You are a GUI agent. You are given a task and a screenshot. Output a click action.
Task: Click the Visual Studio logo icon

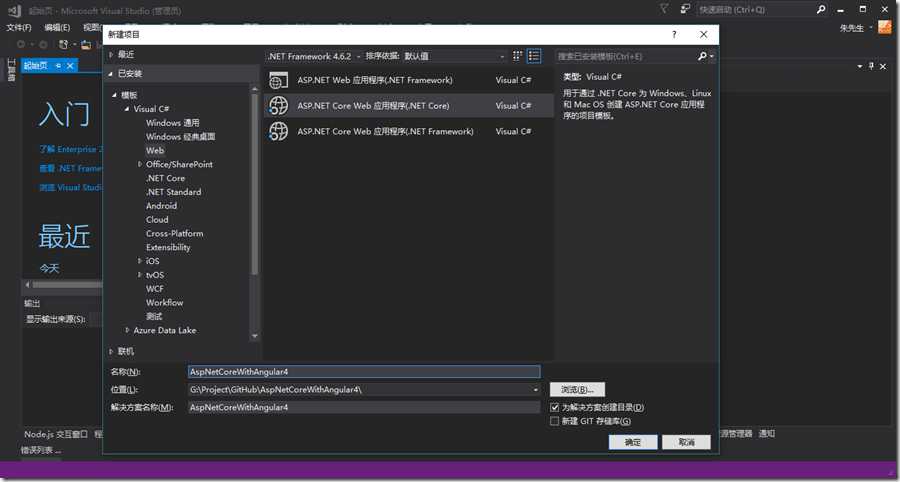point(15,10)
